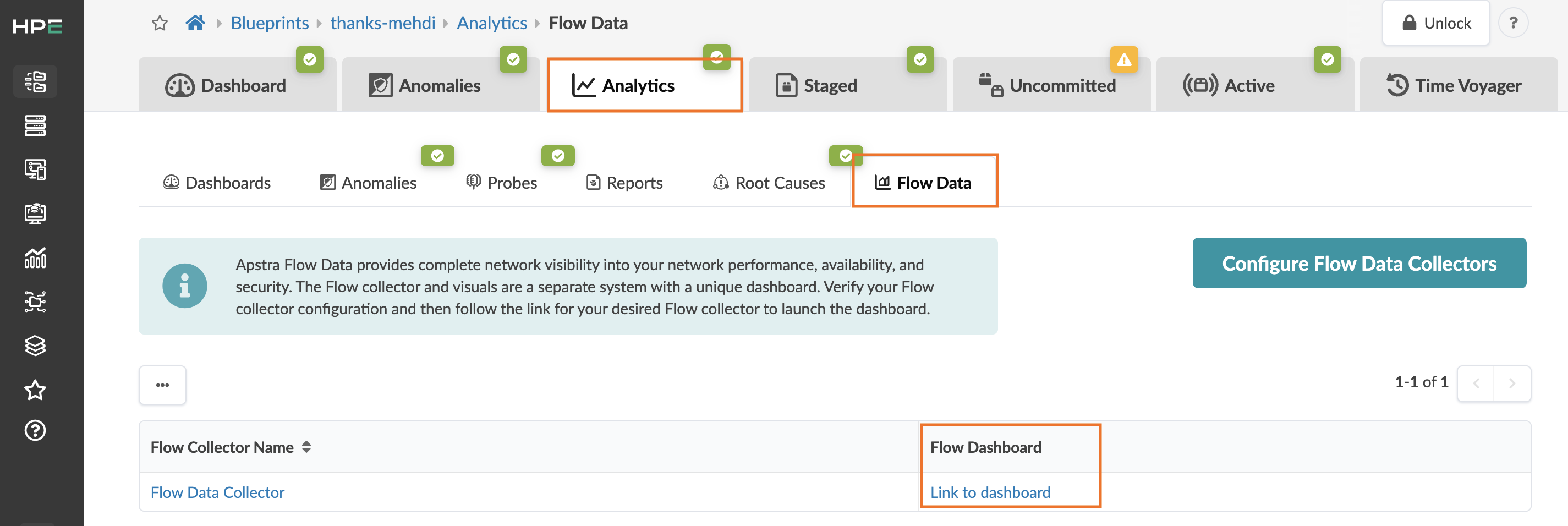Click the Uncommitted tab warning badge
The width and height of the screenshot is (1568, 526).
point(1123,59)
